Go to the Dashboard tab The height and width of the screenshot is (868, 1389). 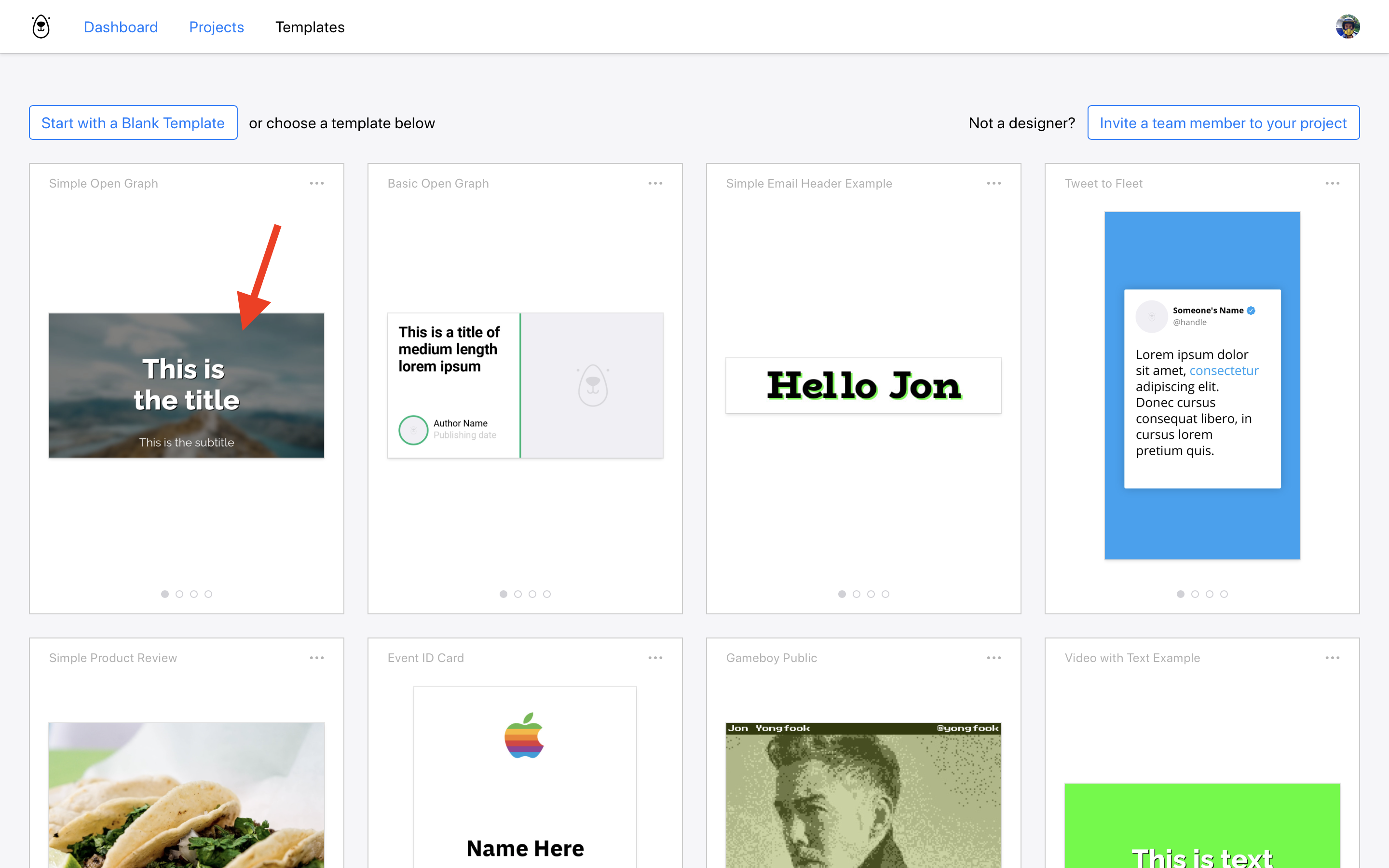pos(121,27)
